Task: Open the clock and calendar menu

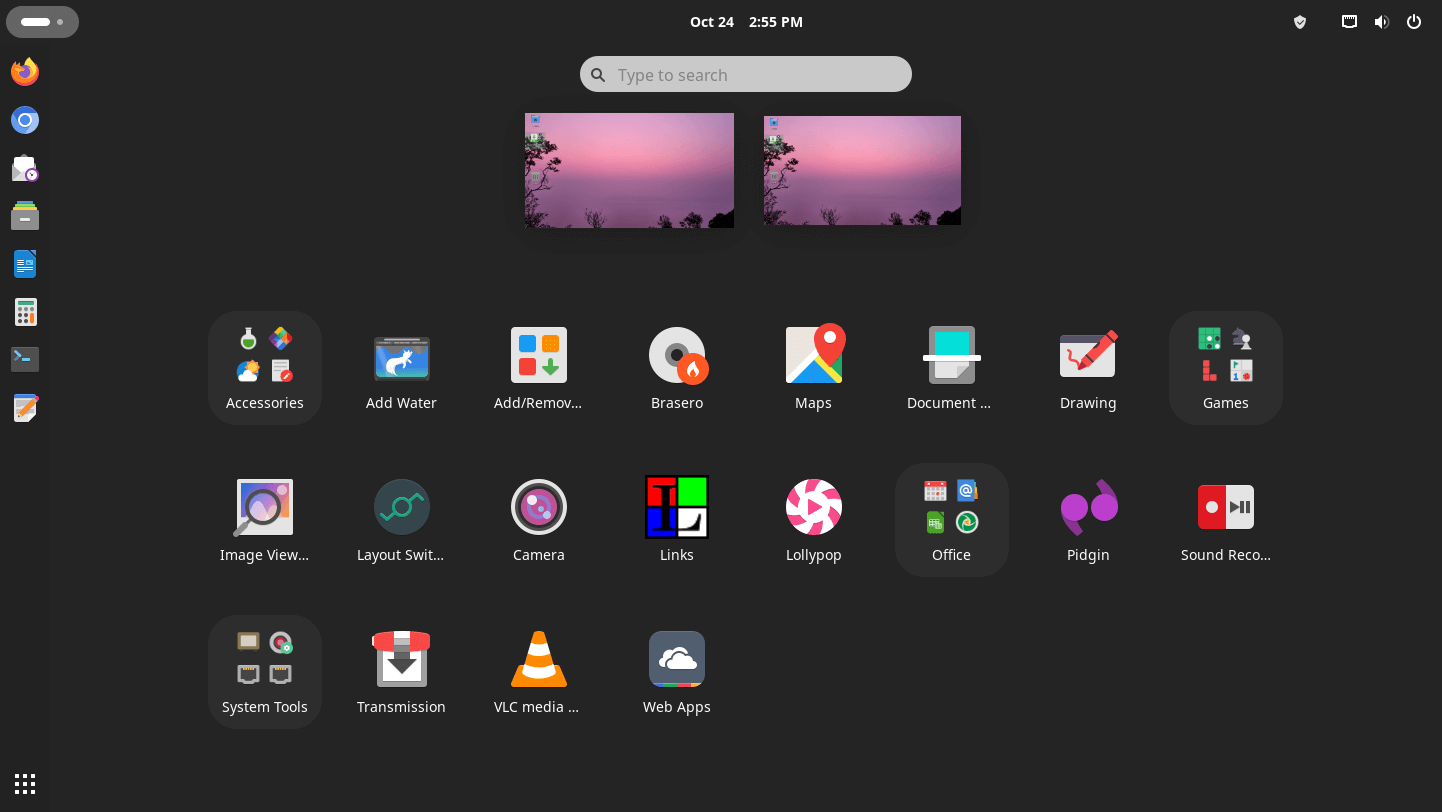Action: coord(746,22)
